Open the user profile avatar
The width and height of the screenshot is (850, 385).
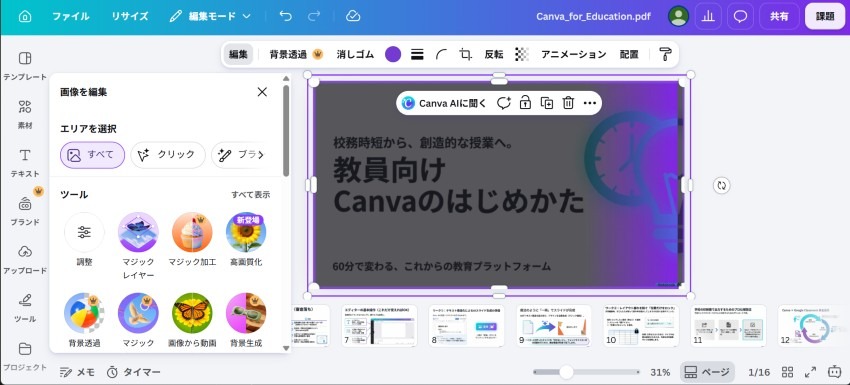(678, 16)
